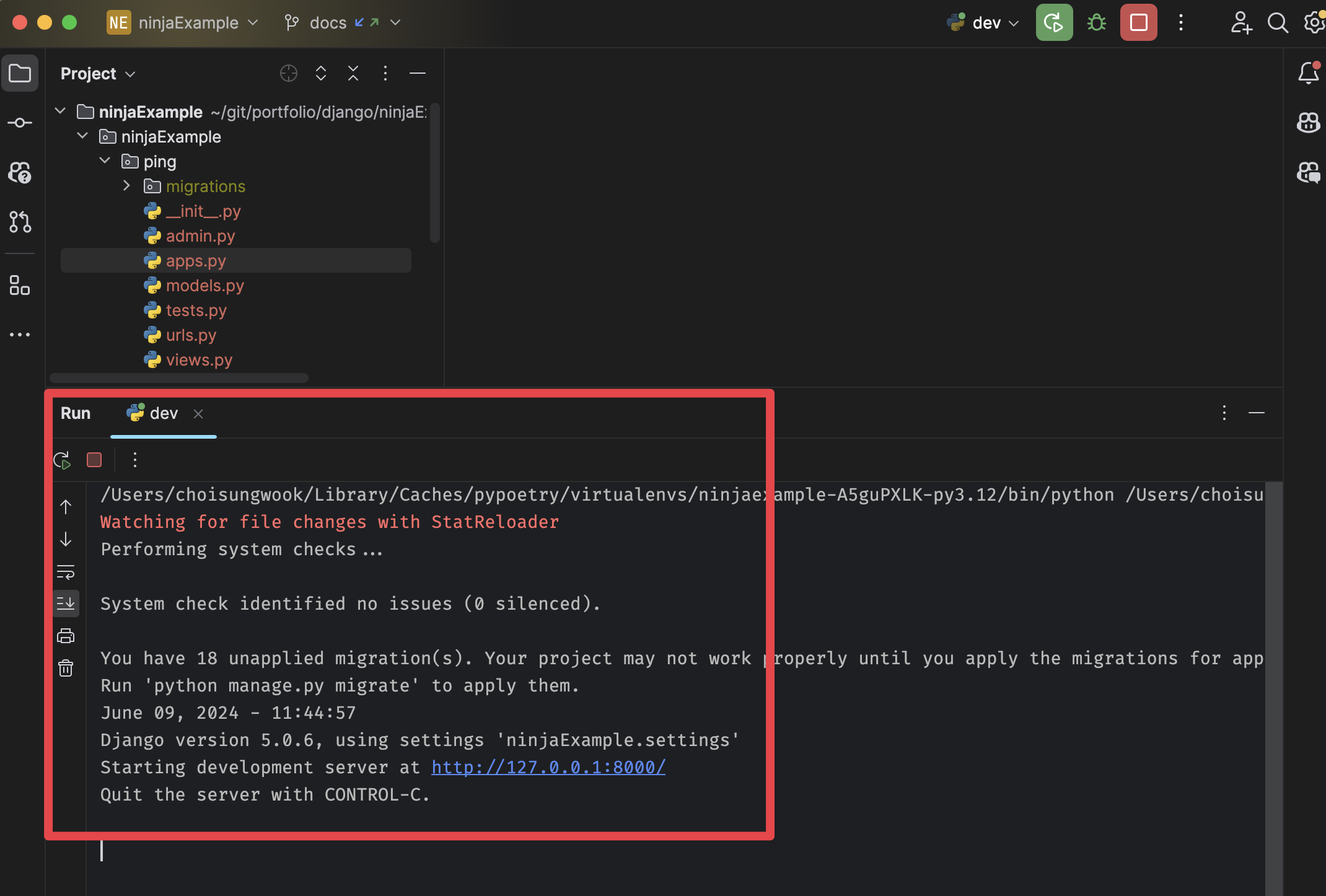This screenshot has width=1326, height=896.
Task: Toggle scroll to end in console
Action: click(x=66, y=604)
